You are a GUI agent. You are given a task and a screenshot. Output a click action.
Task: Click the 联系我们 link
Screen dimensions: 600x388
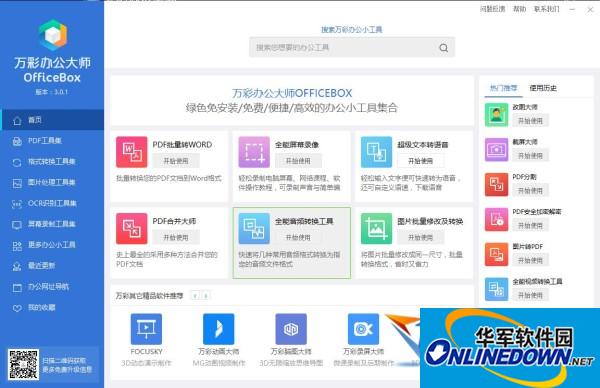(x=547, y=9)
